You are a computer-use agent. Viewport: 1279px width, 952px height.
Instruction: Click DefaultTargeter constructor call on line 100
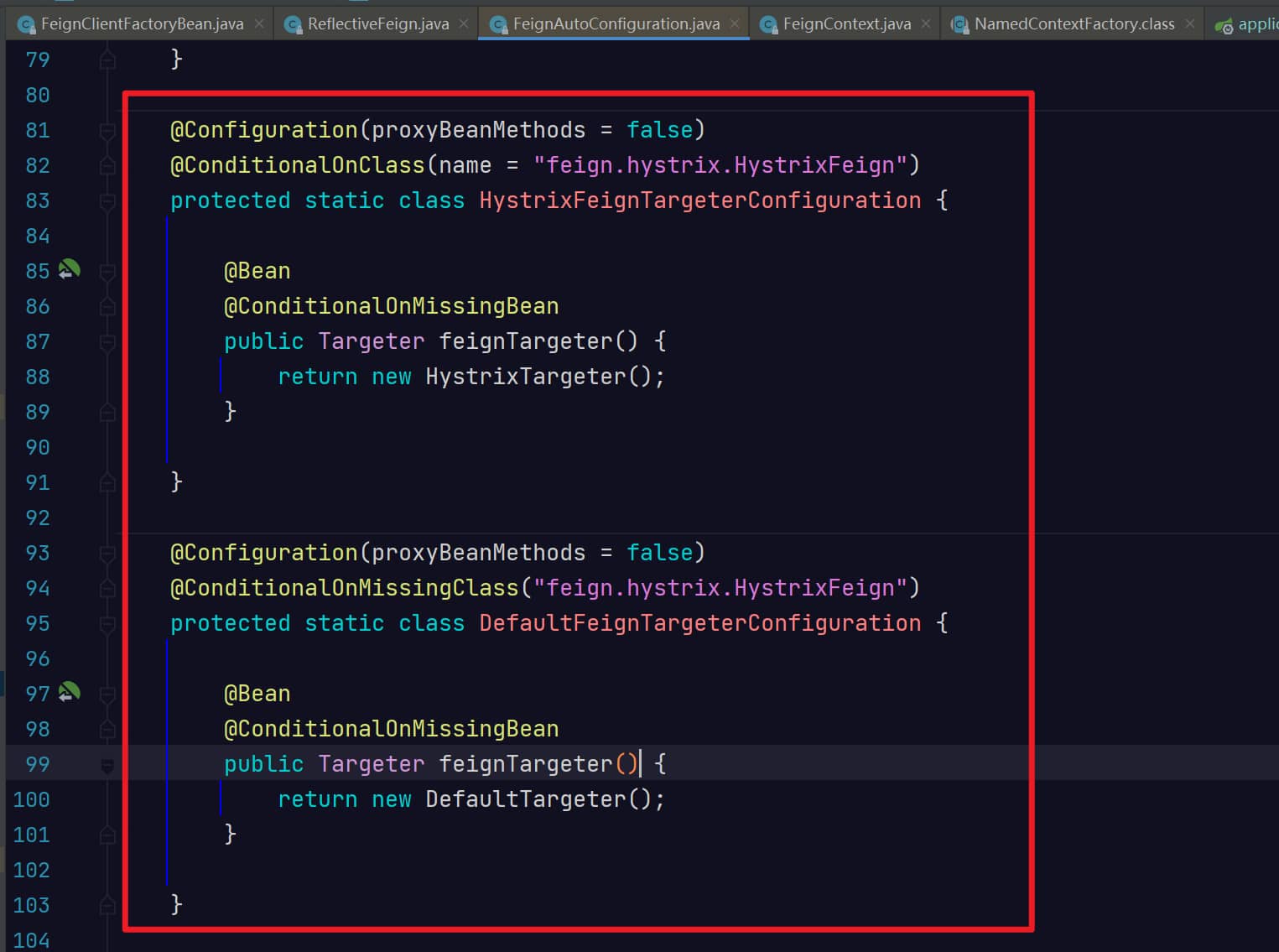tap(526, 799)
